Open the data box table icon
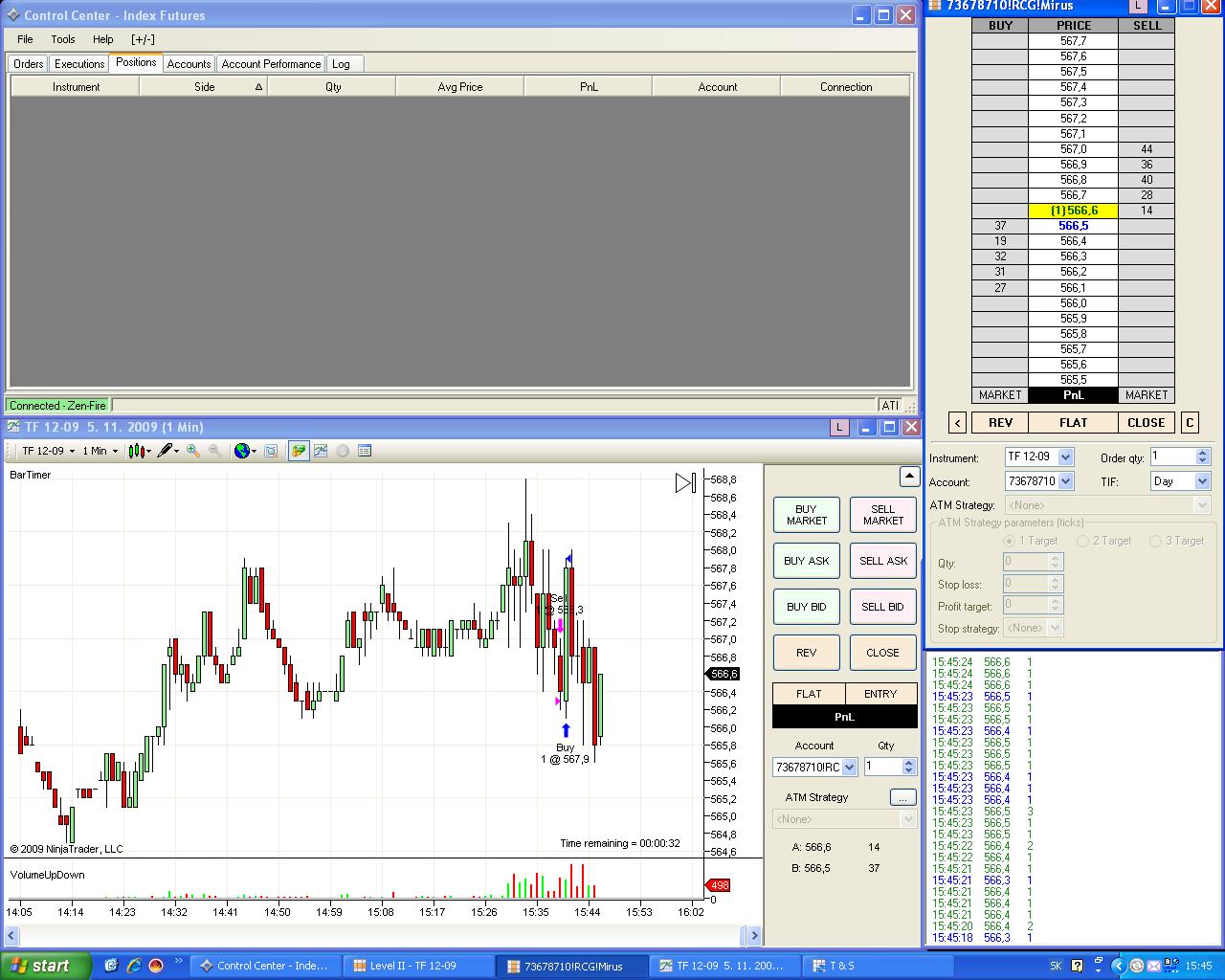The height and width of the screenshot is (980, 1225). (x=365, y=451)
